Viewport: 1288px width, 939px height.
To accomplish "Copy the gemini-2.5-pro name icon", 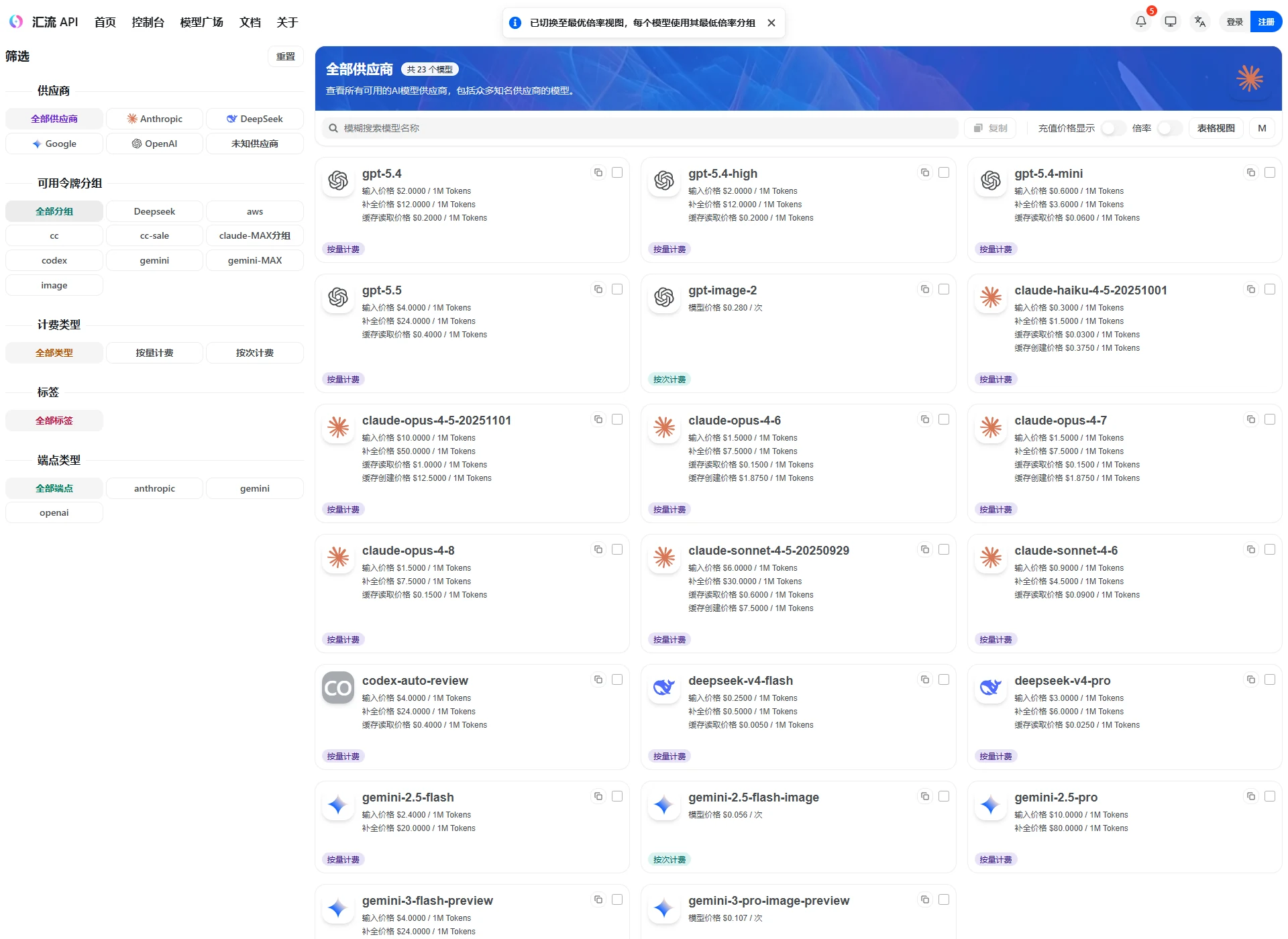I will 1251,797.
